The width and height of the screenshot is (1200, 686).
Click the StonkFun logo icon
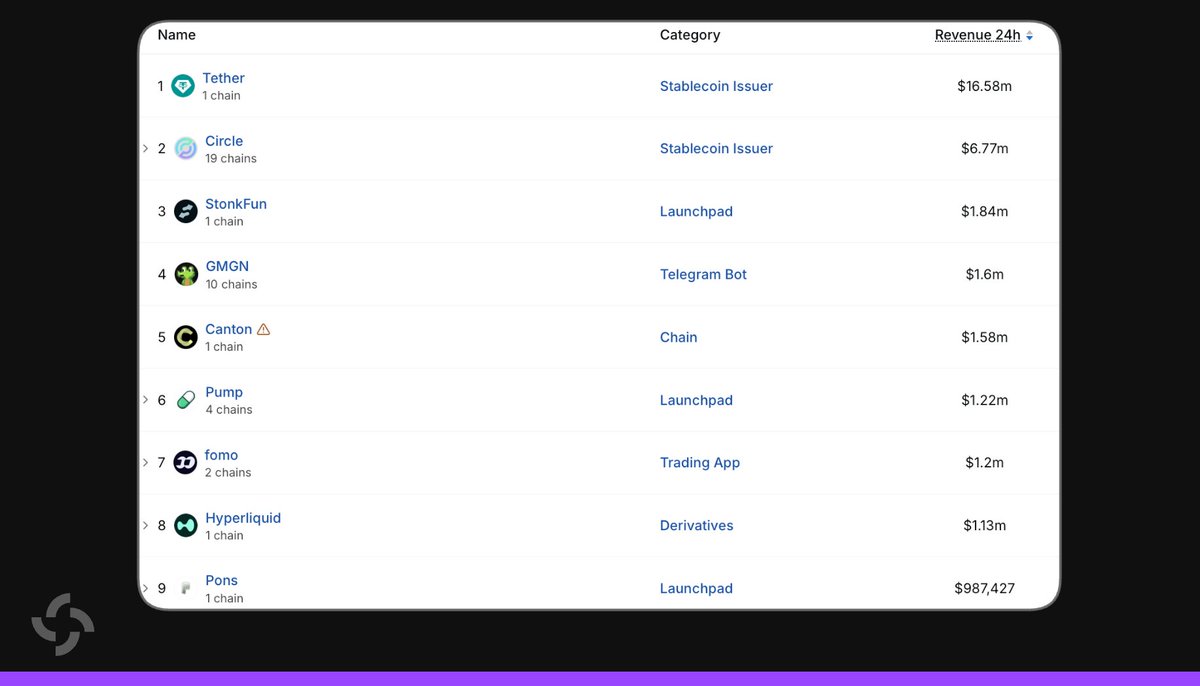point(186,211)
